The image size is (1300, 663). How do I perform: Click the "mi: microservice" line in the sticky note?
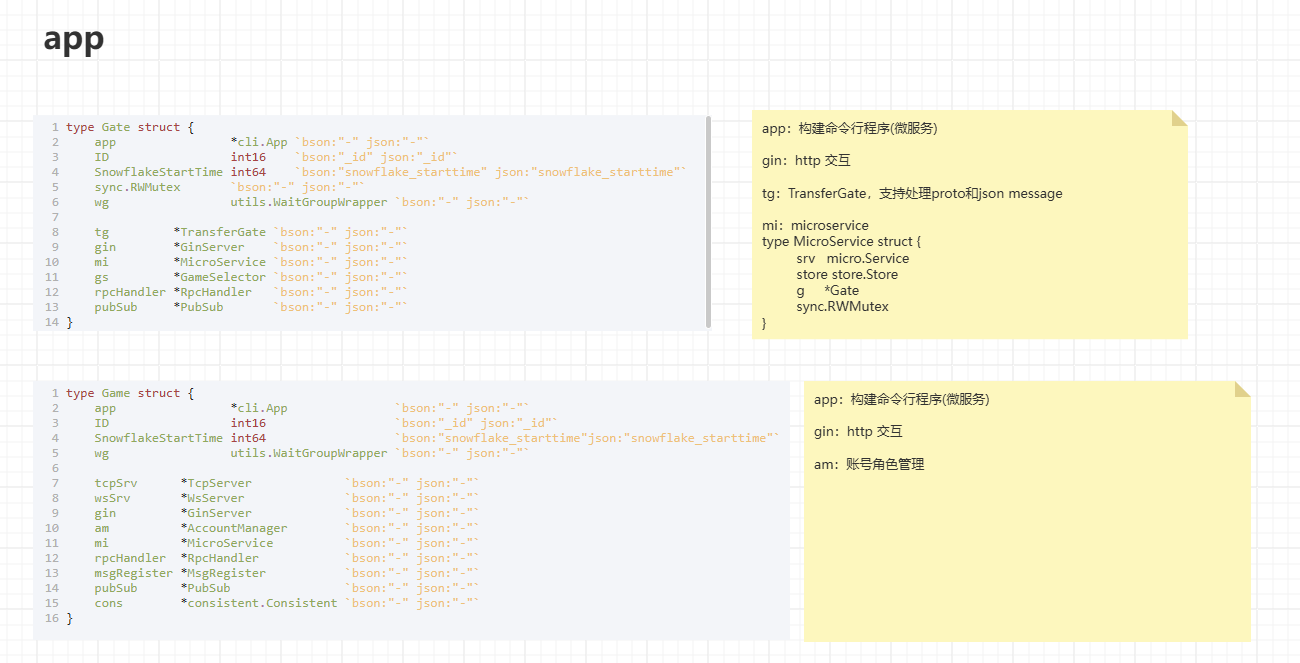[x=815, y=225]
